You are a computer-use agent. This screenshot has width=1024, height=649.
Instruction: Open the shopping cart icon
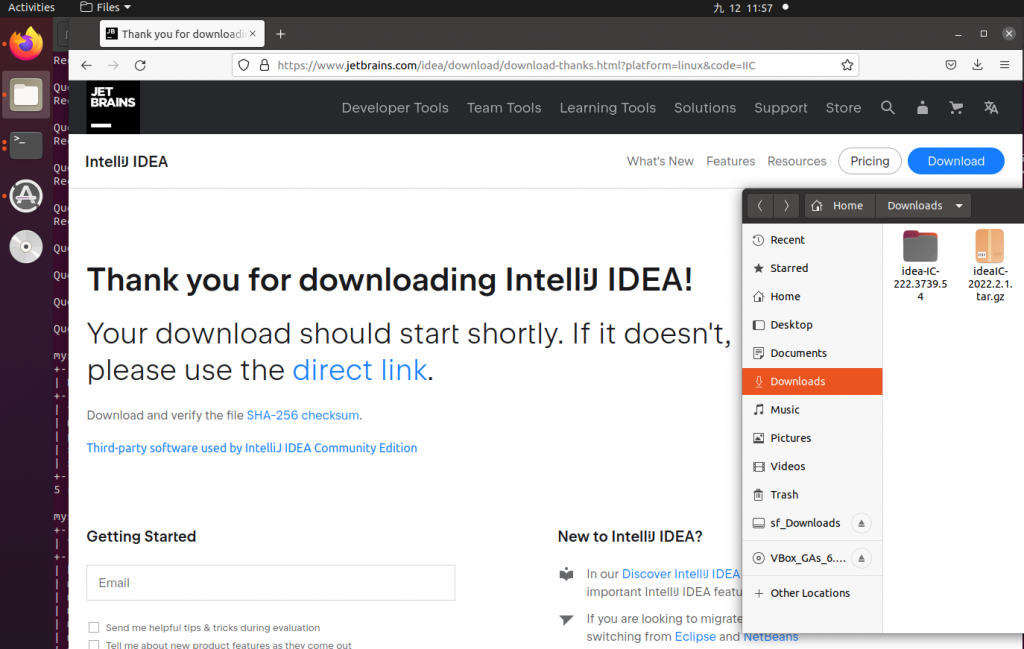click(x=956, y=108)
